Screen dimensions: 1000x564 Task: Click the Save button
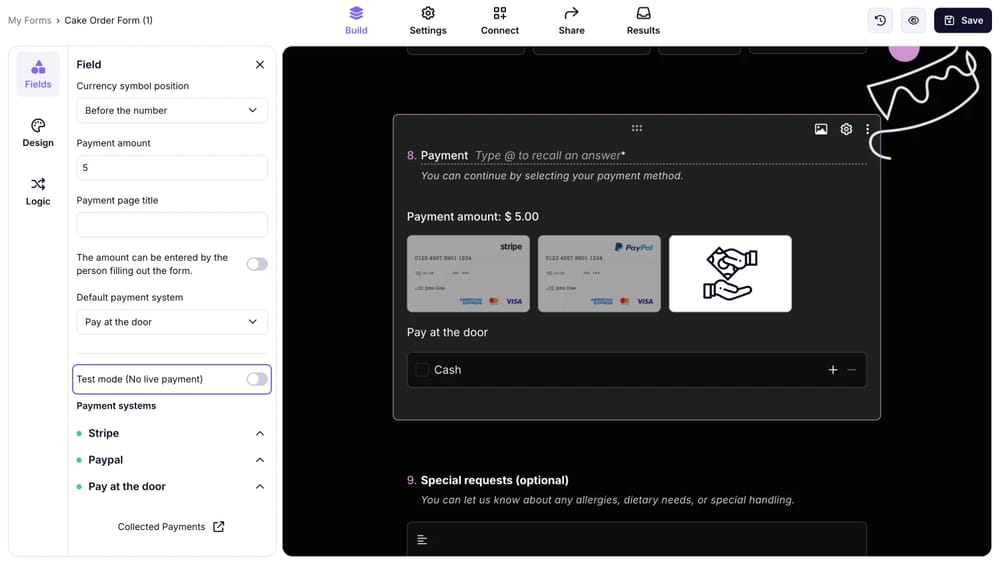[x=962, y=20]
